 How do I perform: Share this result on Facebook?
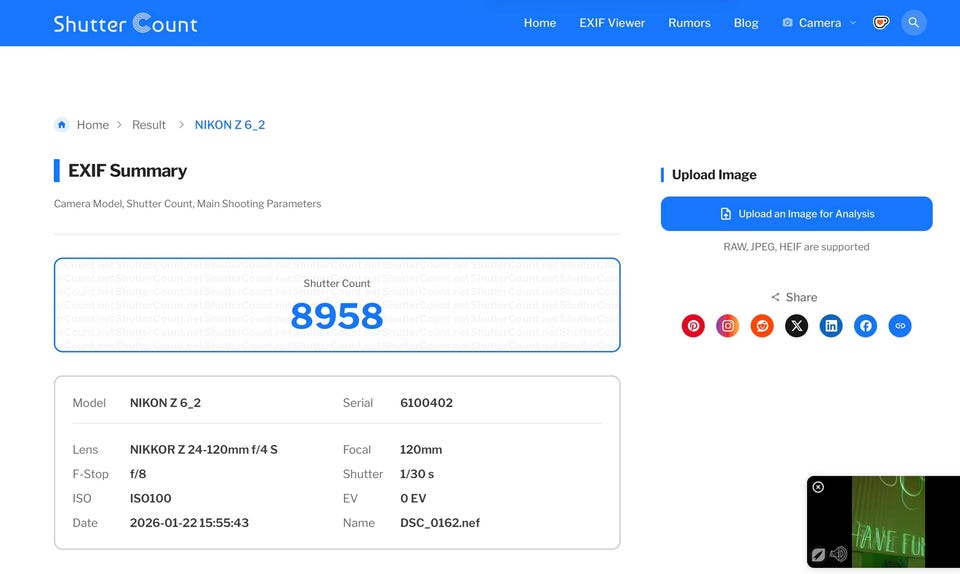click(866, 325)
